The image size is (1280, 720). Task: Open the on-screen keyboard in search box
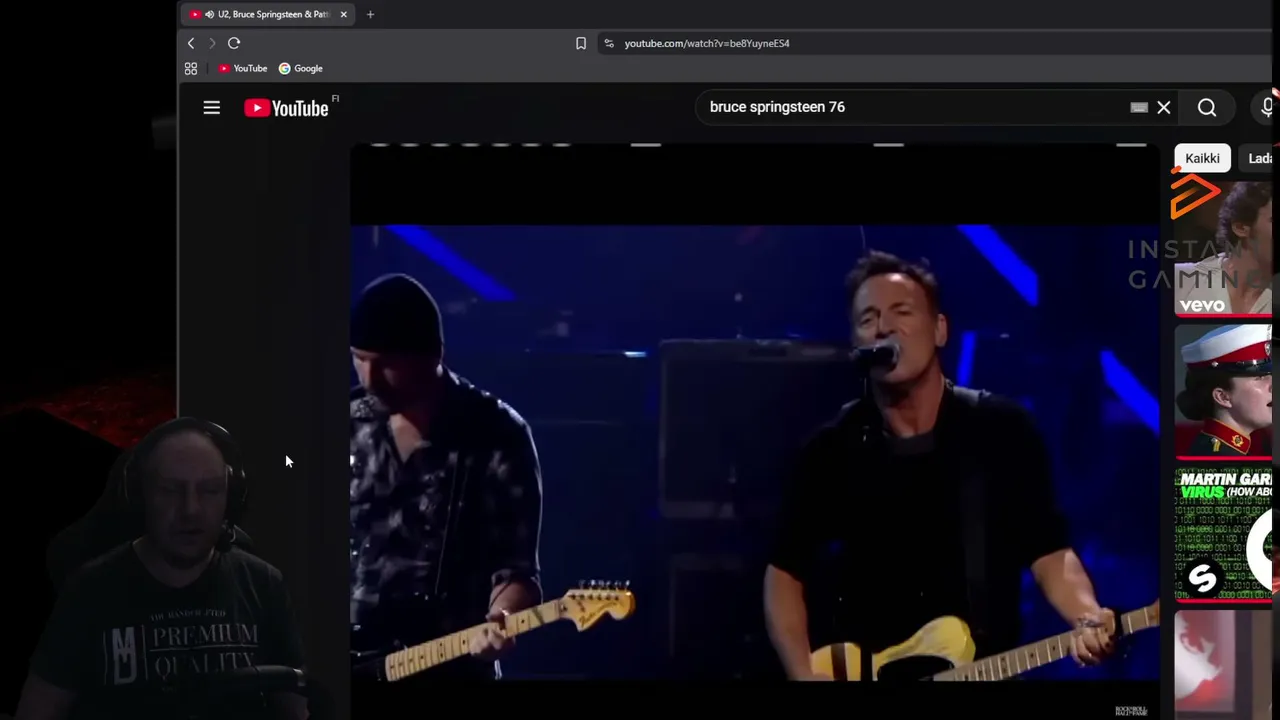tap(1139, 107)
